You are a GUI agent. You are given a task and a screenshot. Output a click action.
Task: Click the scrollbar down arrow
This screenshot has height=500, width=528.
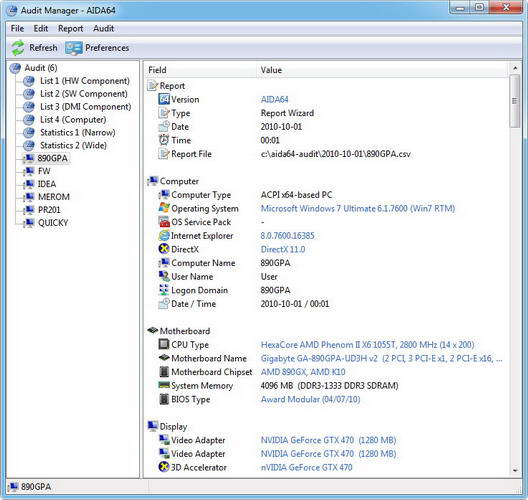(x=515, y=470)
